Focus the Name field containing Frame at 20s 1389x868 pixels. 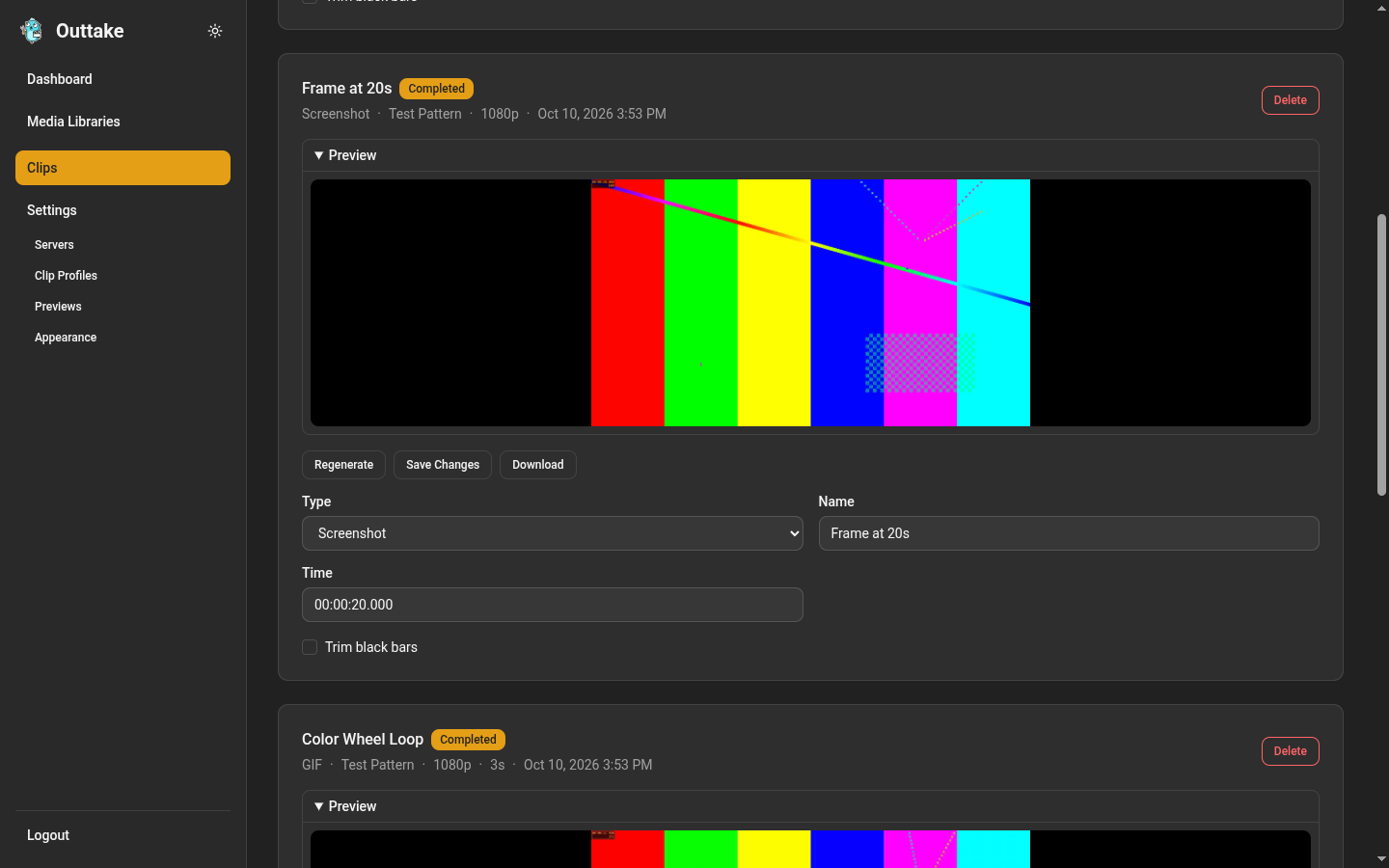point(1069,533)
